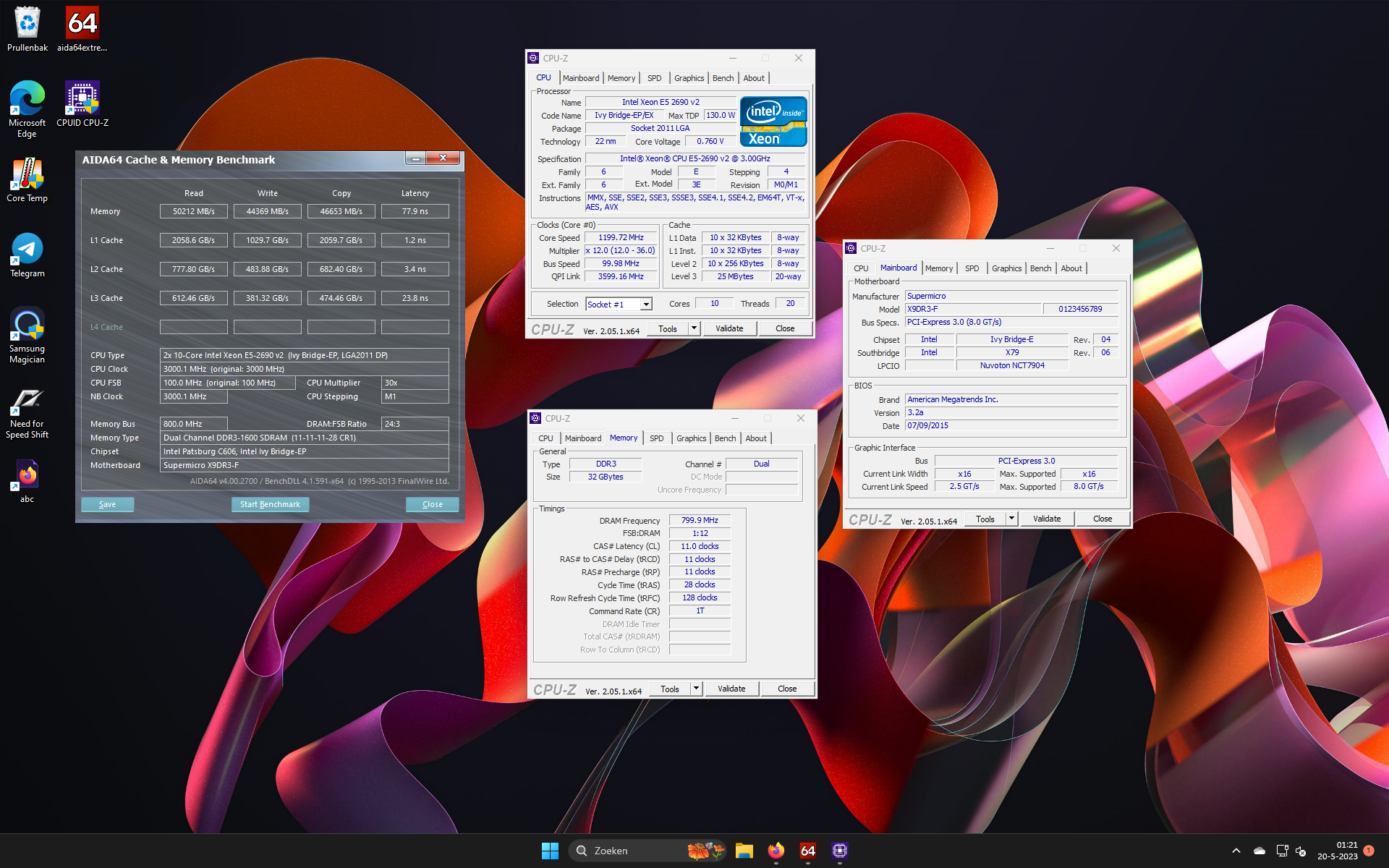Expand Tools dropdown arrow in CPU-Z Memory window
Image resolution: width=1389 pixels, height=868 pixels.
[696, 689]
